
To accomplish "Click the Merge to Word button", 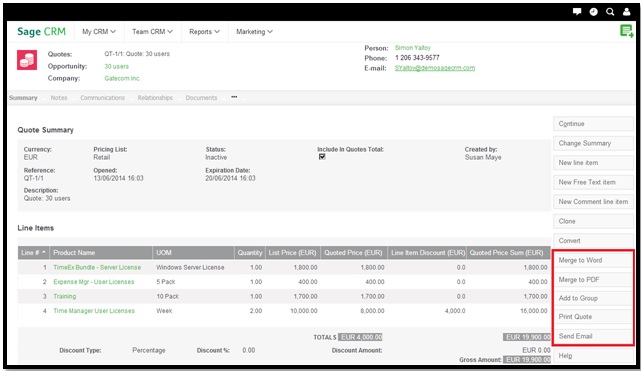I will (593, 260).
